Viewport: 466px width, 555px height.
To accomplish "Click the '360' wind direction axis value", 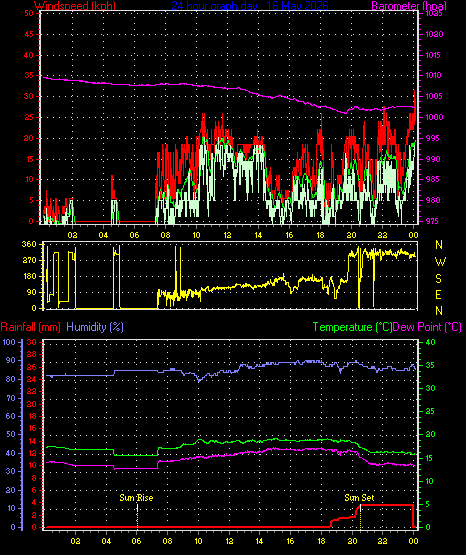I will click(29, 244).
